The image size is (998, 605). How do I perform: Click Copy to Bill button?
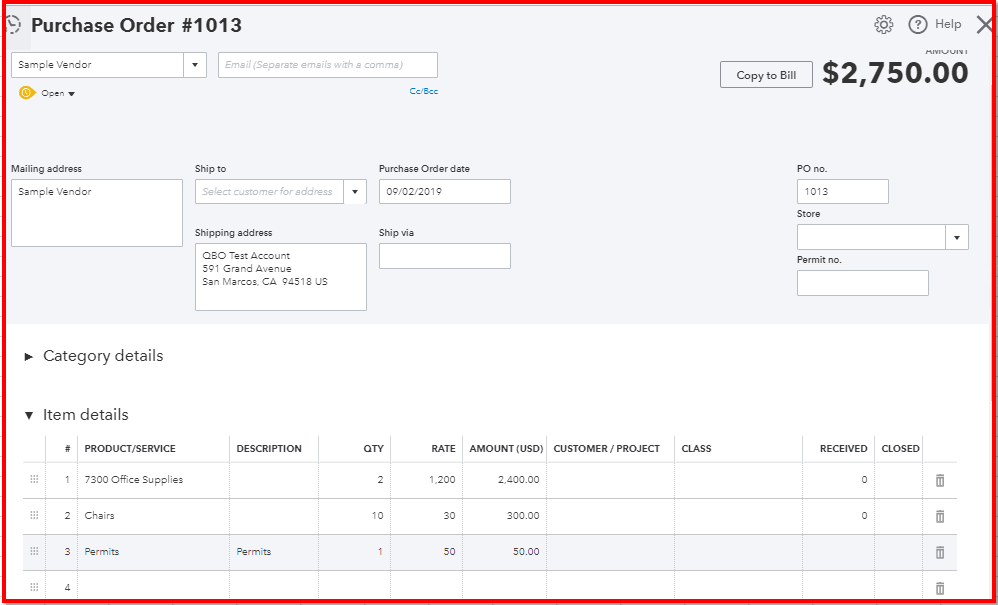click(766, 75)
